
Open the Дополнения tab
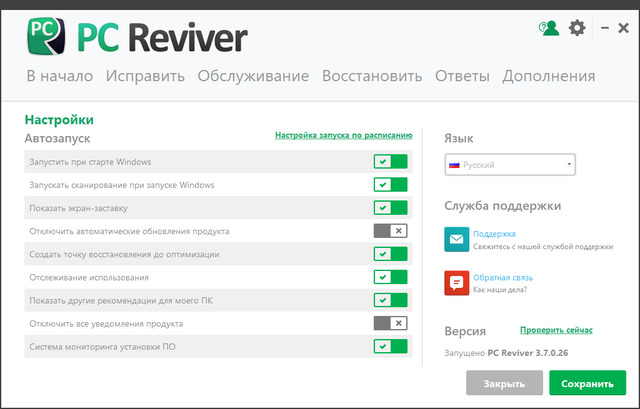pos(549,76)
